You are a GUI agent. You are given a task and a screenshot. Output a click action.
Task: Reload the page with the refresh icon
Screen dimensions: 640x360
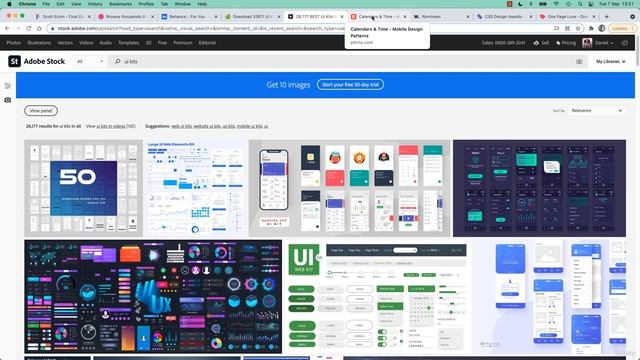coord(29,28)
